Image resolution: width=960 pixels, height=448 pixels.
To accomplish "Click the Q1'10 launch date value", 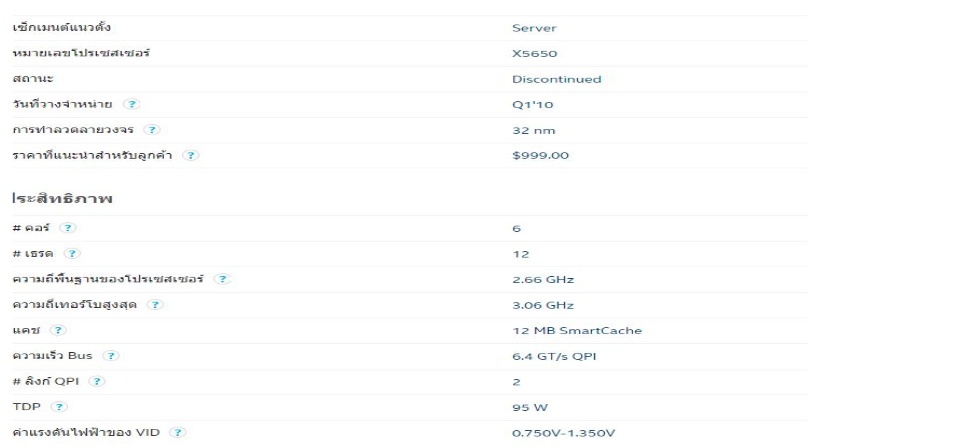I will pyautogui.click(x=532, y=105).
